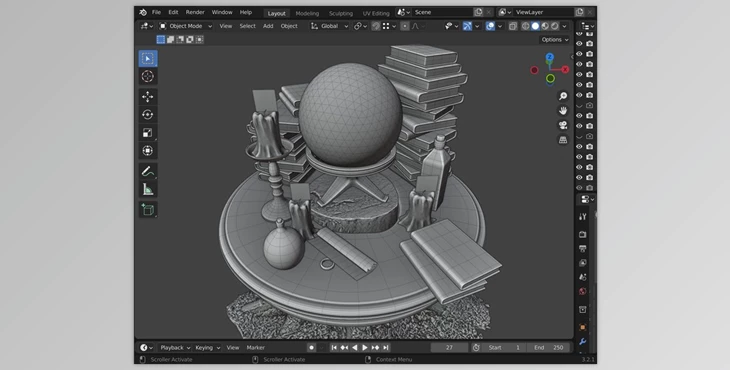730x370 pixels.
Task: Open the Add menu in viewport header
Action: click(x=268, y=26)
